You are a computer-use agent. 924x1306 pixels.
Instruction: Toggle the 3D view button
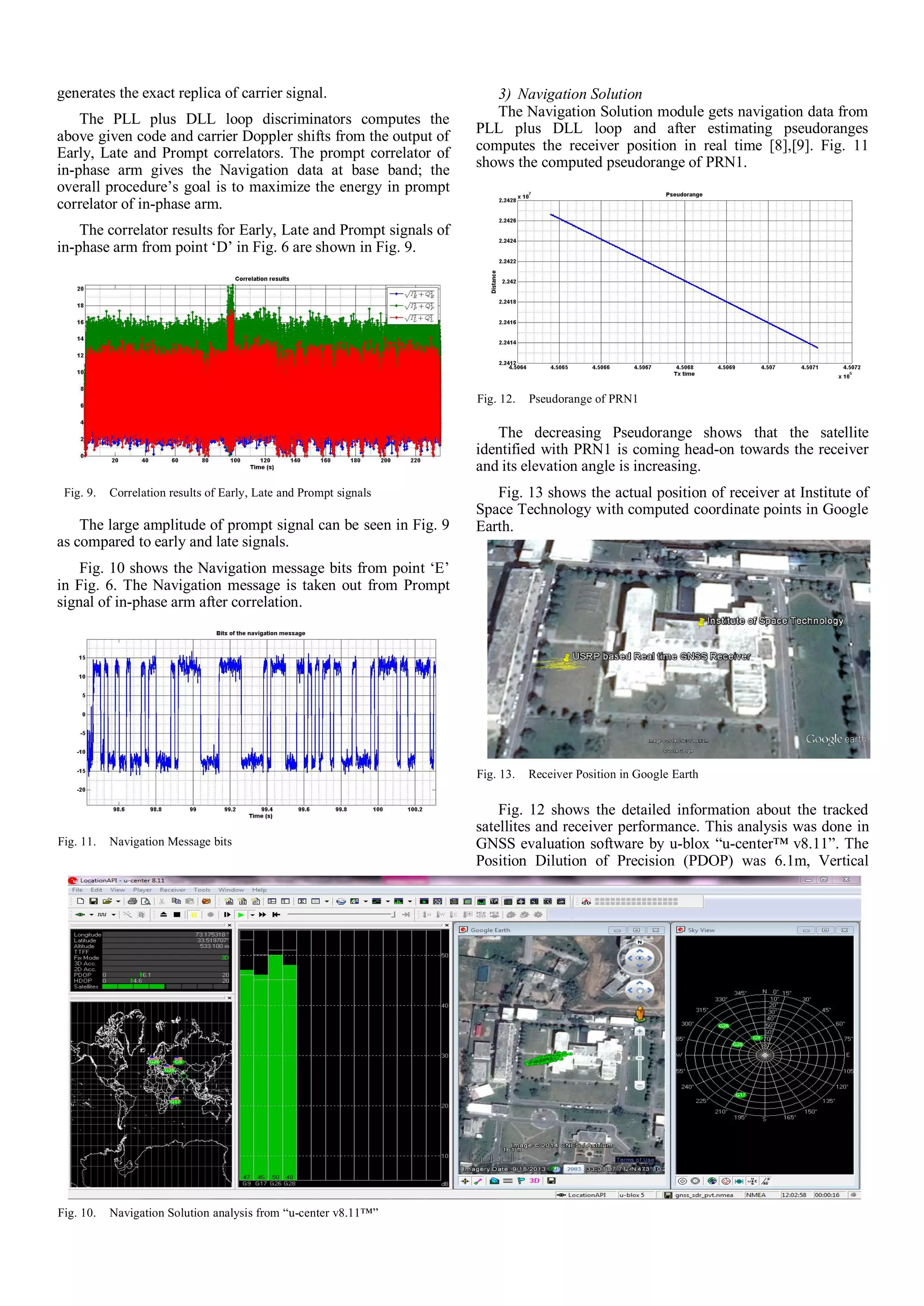pyautogui.click(x=534, y=1181)
